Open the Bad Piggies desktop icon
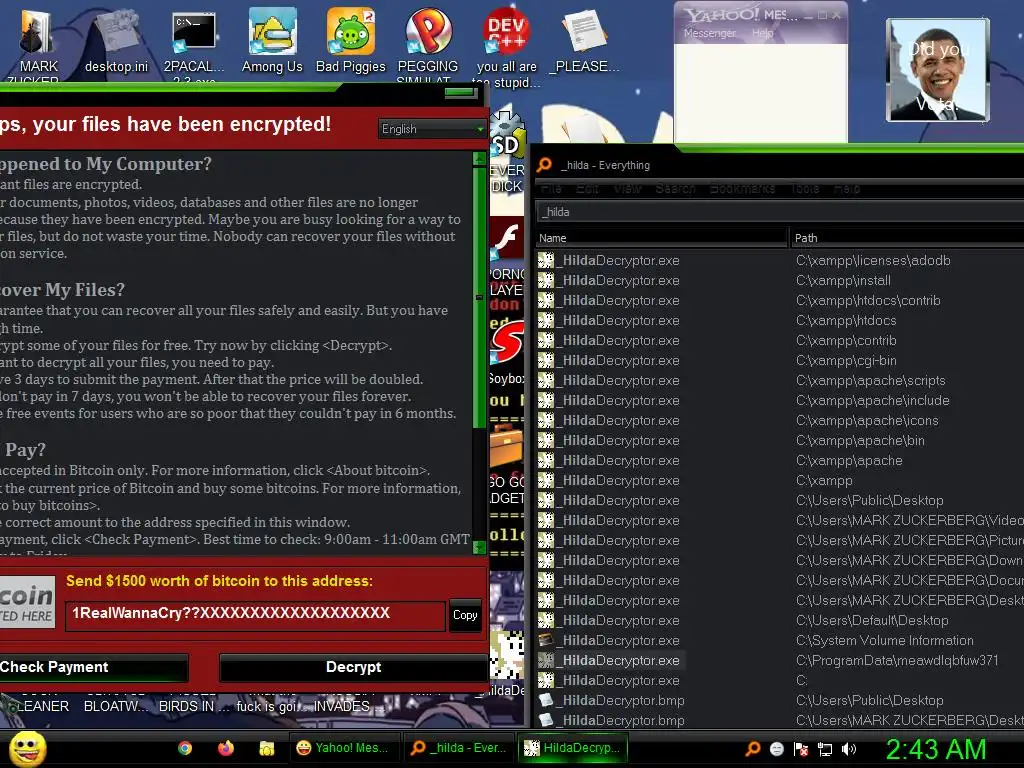The width and height of the screenshot is (1024, 768). [x=351, y=41]
